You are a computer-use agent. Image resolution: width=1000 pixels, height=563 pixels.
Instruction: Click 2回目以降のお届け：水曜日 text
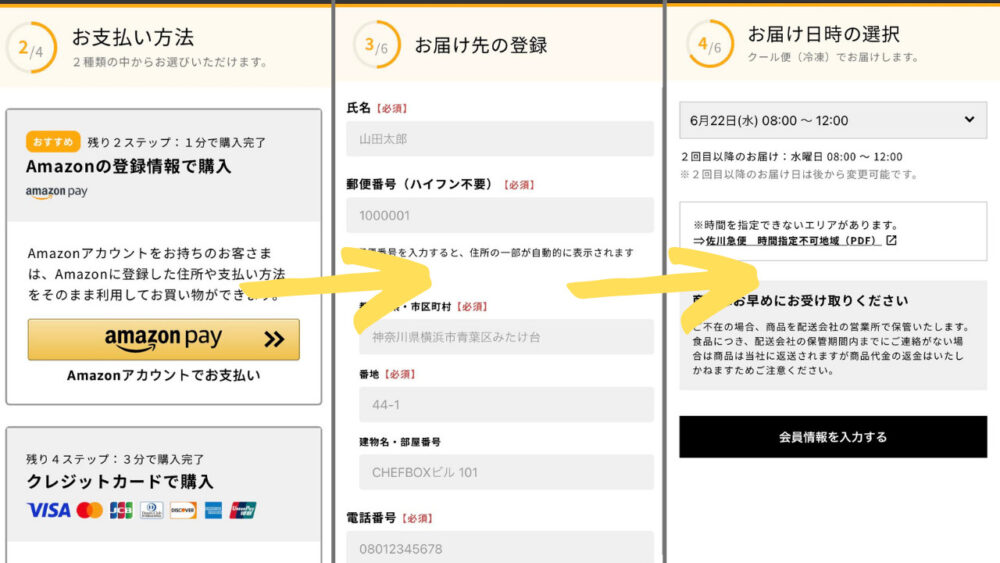pyautogui.click(x=791, y=157)
